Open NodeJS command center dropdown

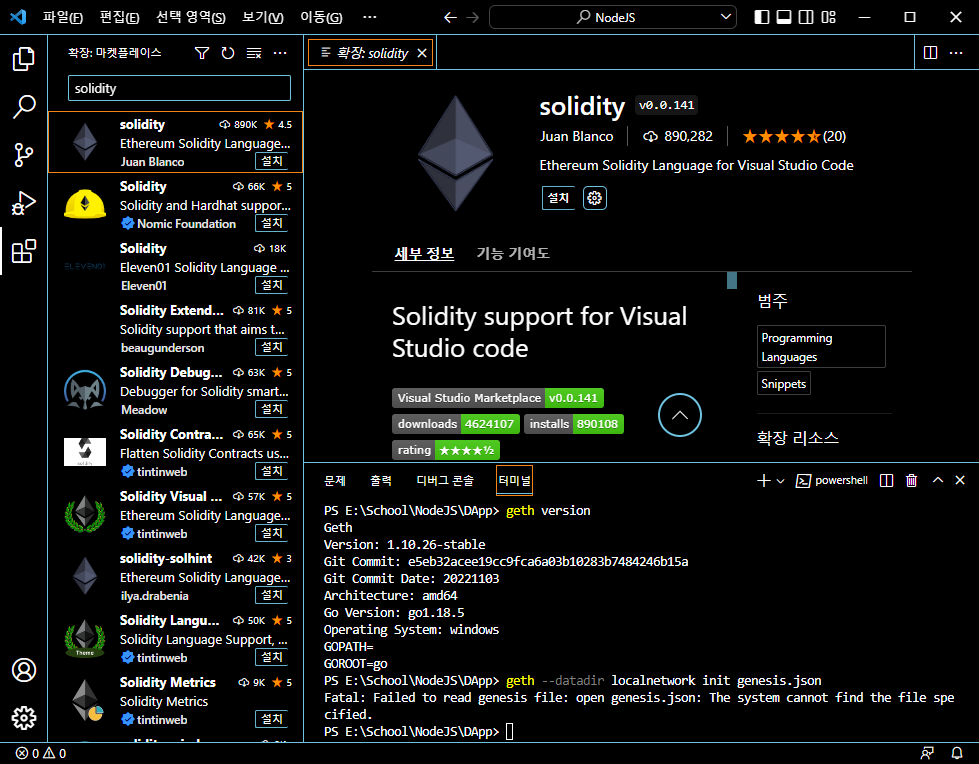(x=612, y=17)
